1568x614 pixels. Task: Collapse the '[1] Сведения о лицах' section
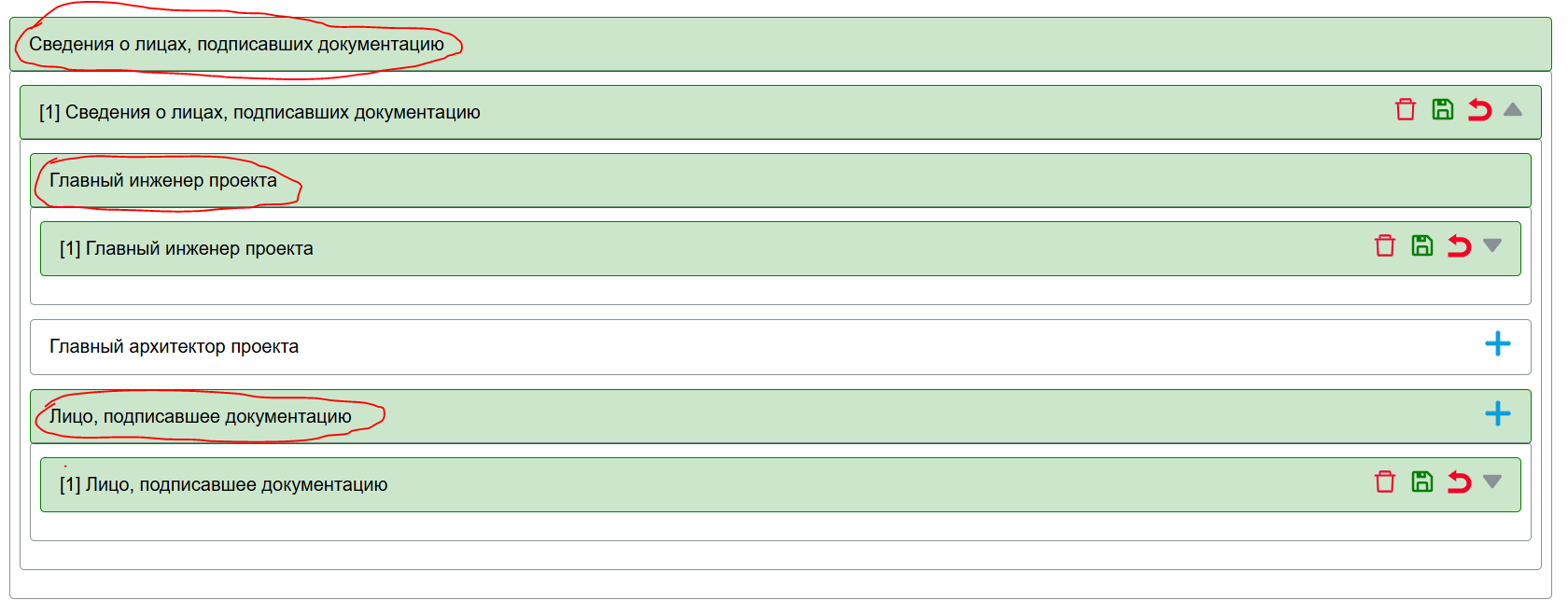point(1513,110)
